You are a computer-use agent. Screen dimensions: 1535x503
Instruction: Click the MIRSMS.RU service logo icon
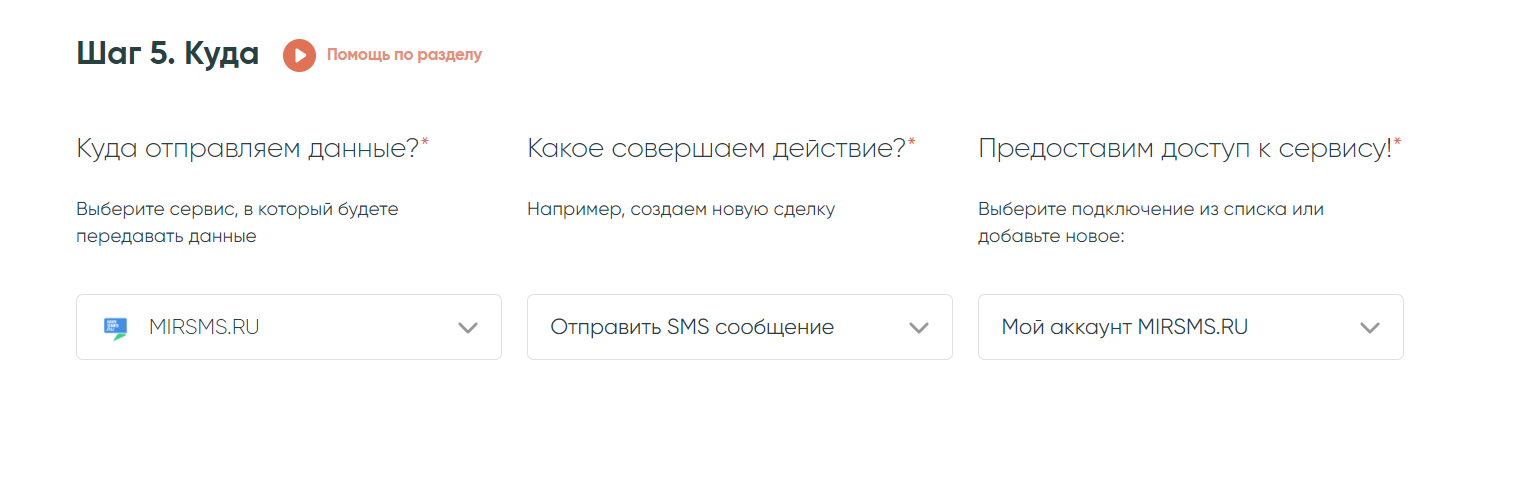116,328
